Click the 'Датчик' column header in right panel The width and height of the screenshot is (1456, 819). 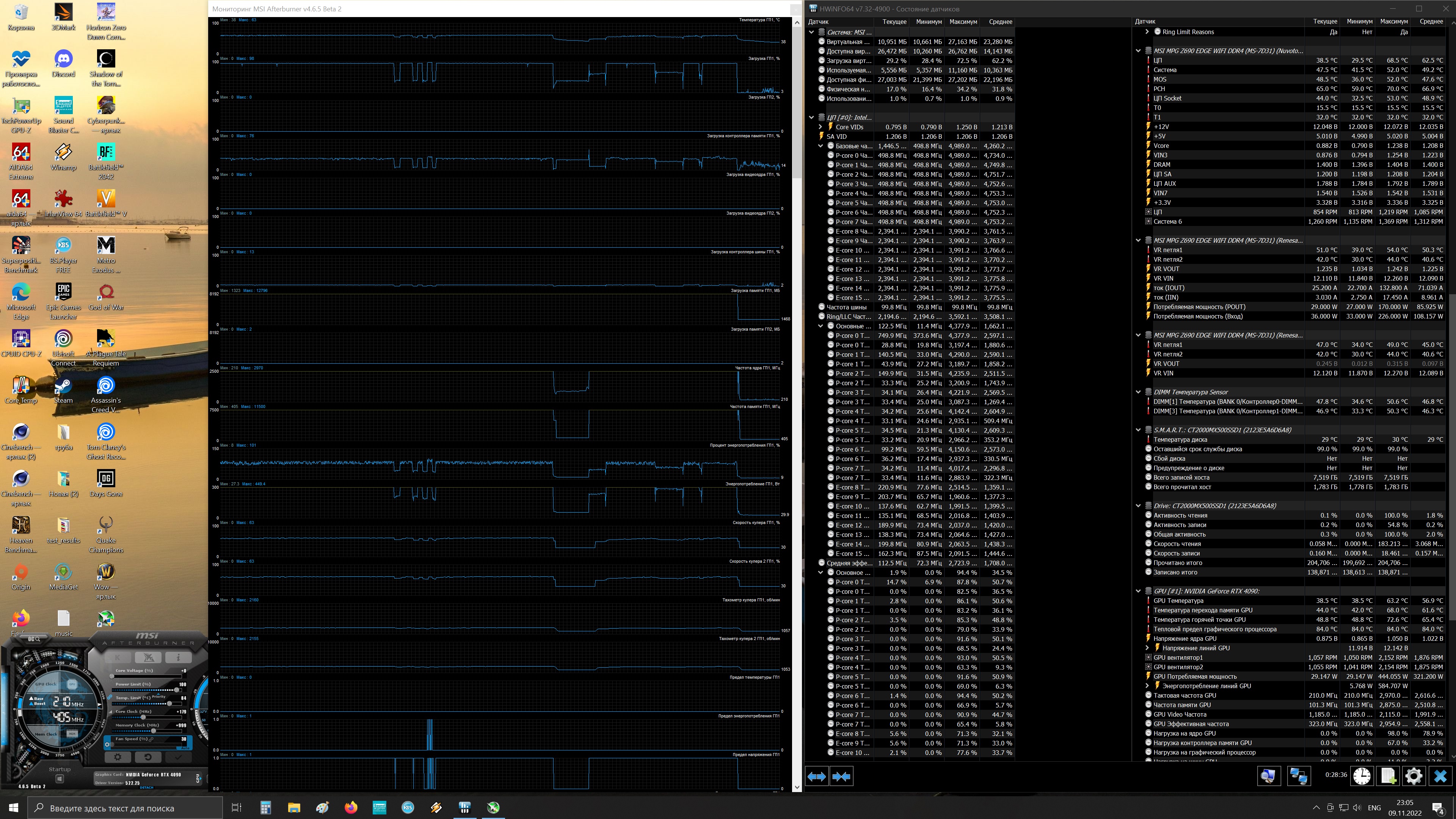click(x=1145, y=22)
